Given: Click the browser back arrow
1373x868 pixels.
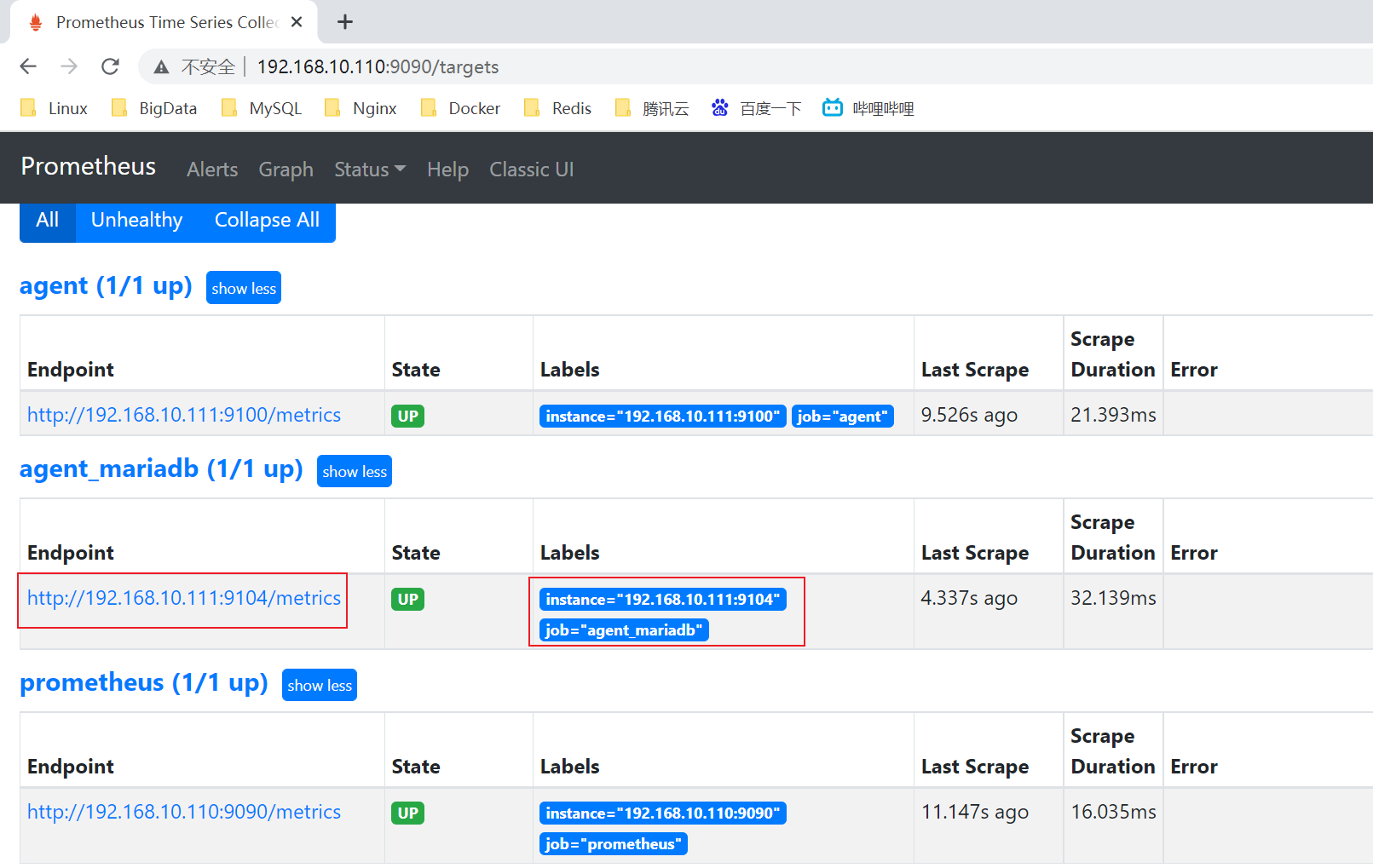Looking at the screenshot, I should pos(28,66).
